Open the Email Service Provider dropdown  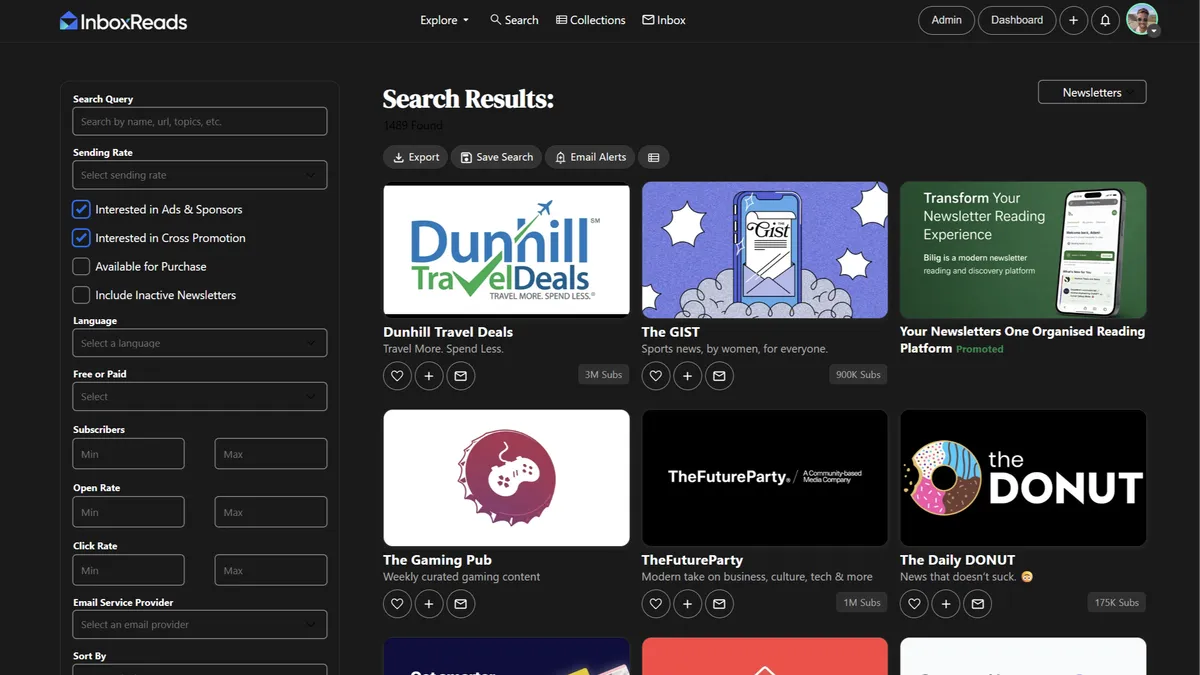click(200, 624)
